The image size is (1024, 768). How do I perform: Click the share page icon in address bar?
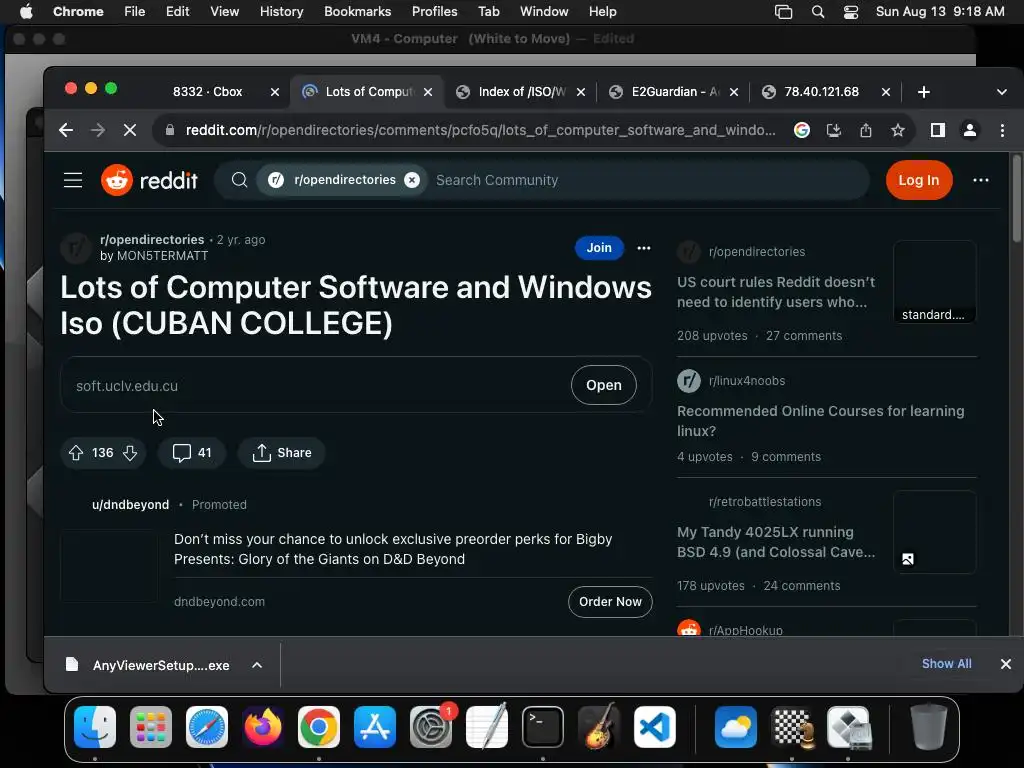tap(866, 130)
